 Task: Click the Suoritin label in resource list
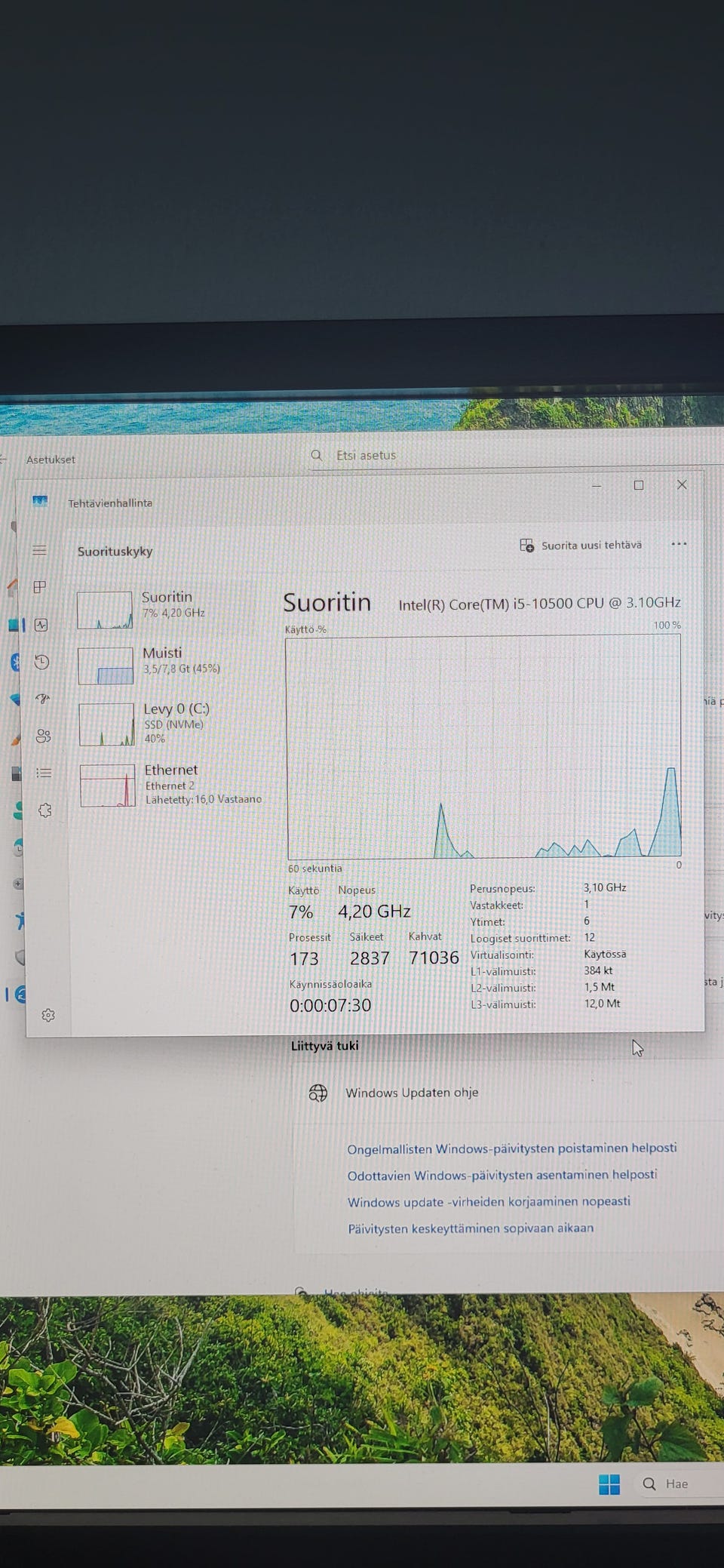167,596
